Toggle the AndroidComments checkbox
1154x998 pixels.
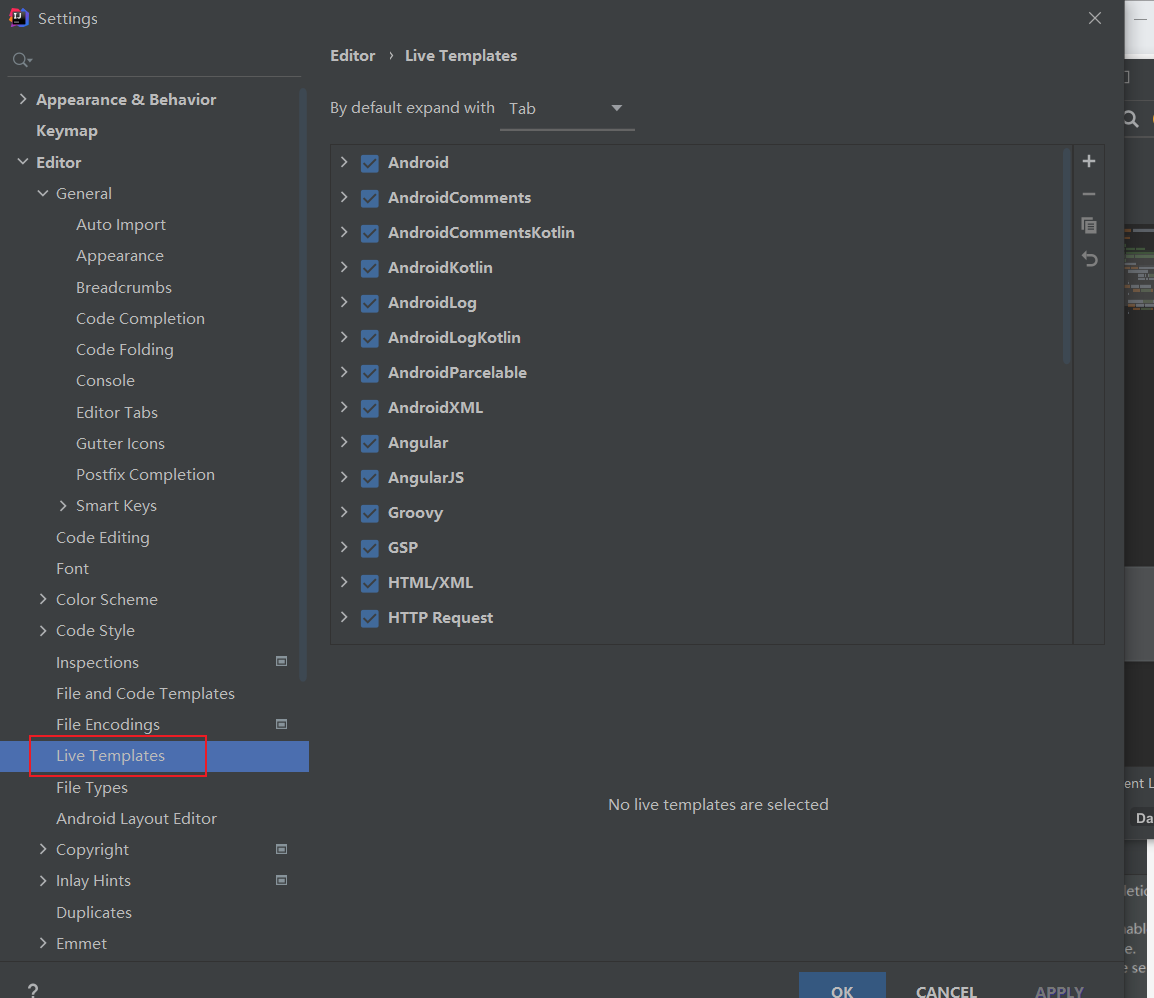click(x=369, y=198)
